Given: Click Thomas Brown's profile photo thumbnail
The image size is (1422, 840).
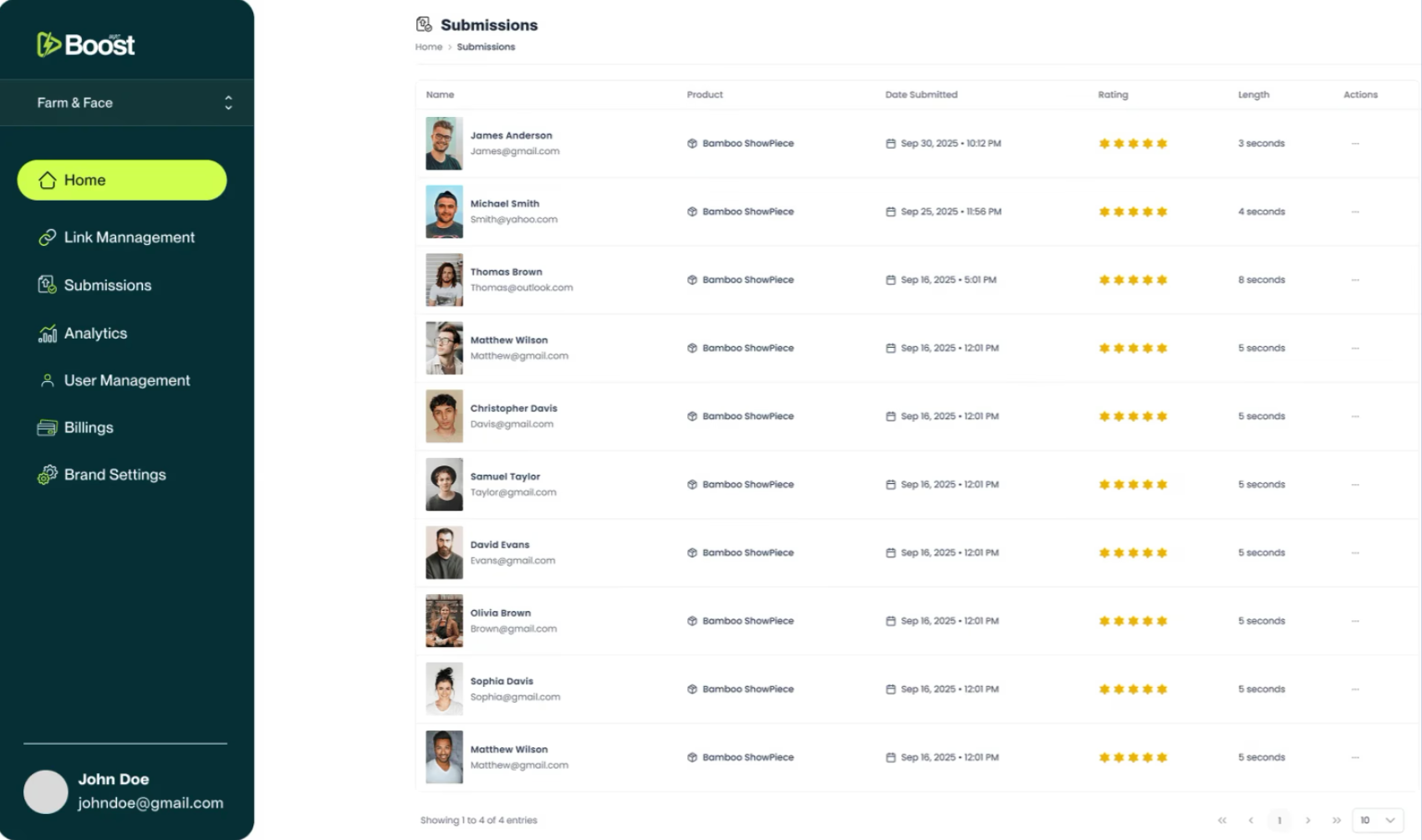Looking at the screenshot, I should (444, 280).
